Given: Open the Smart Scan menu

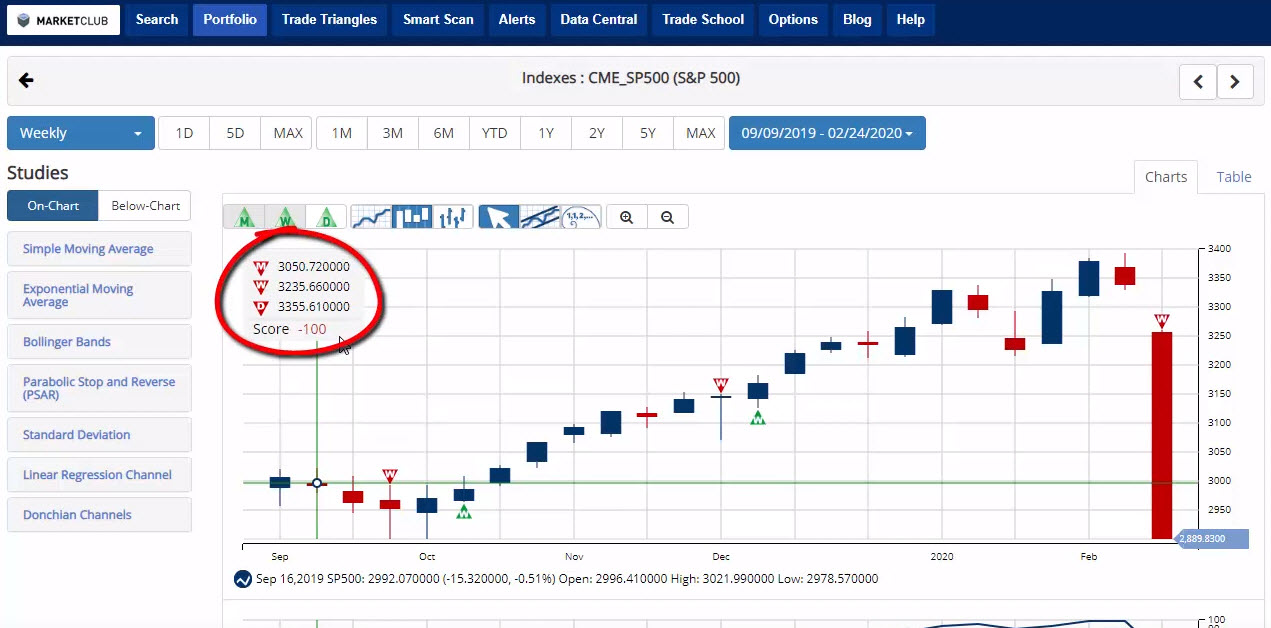Looking at the screenshot, I should [x=438, y=20].
